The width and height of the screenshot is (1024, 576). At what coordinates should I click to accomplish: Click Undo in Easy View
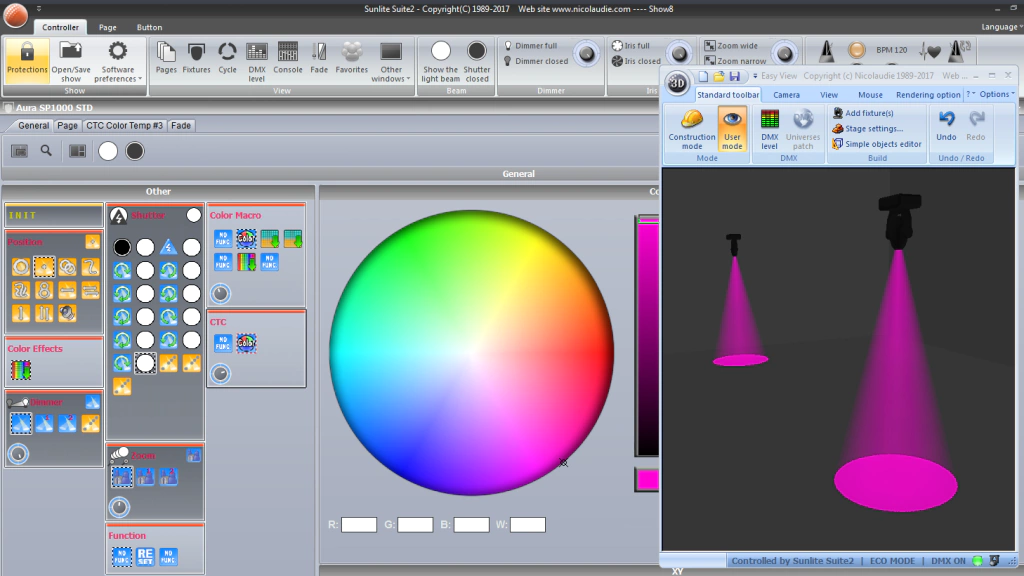point(946,125)
